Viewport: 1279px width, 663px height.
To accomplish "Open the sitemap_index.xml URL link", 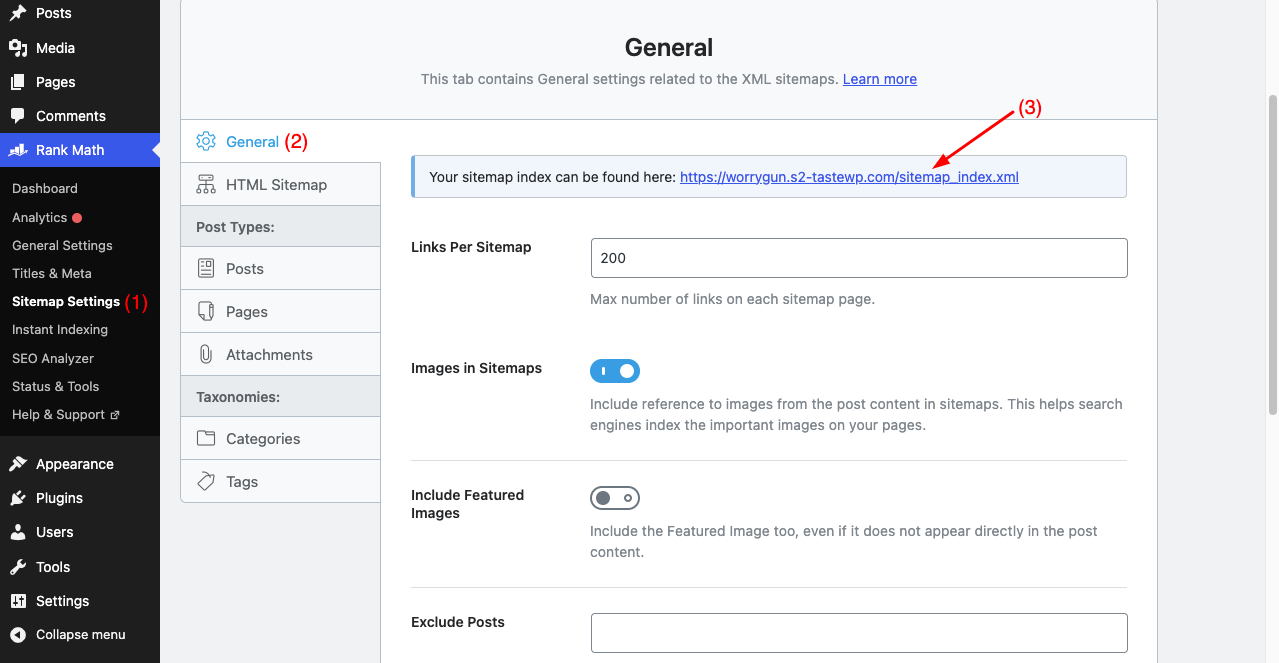I will (849, 177).
